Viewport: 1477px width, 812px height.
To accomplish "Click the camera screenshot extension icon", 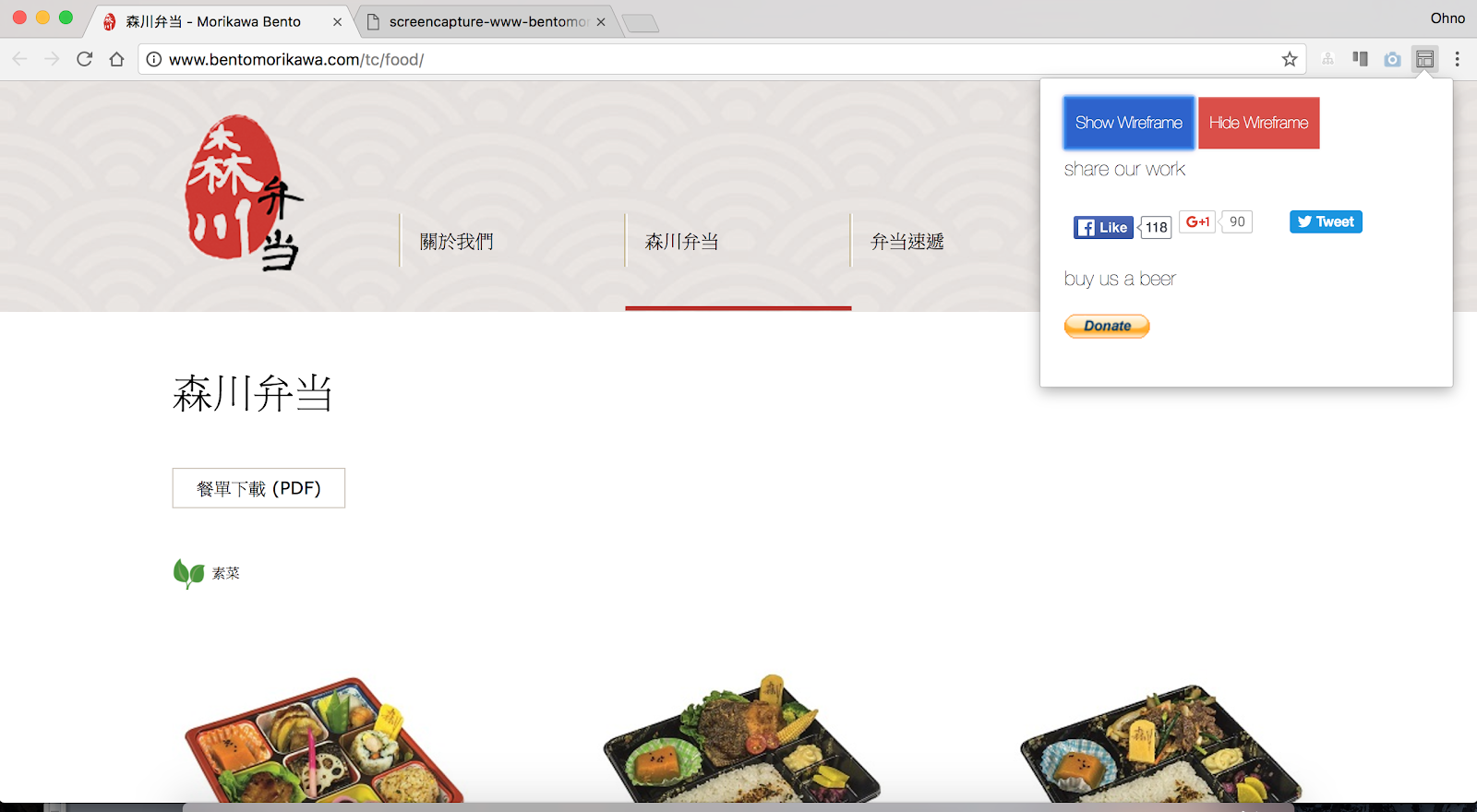I will click(x=1392, y=59).
